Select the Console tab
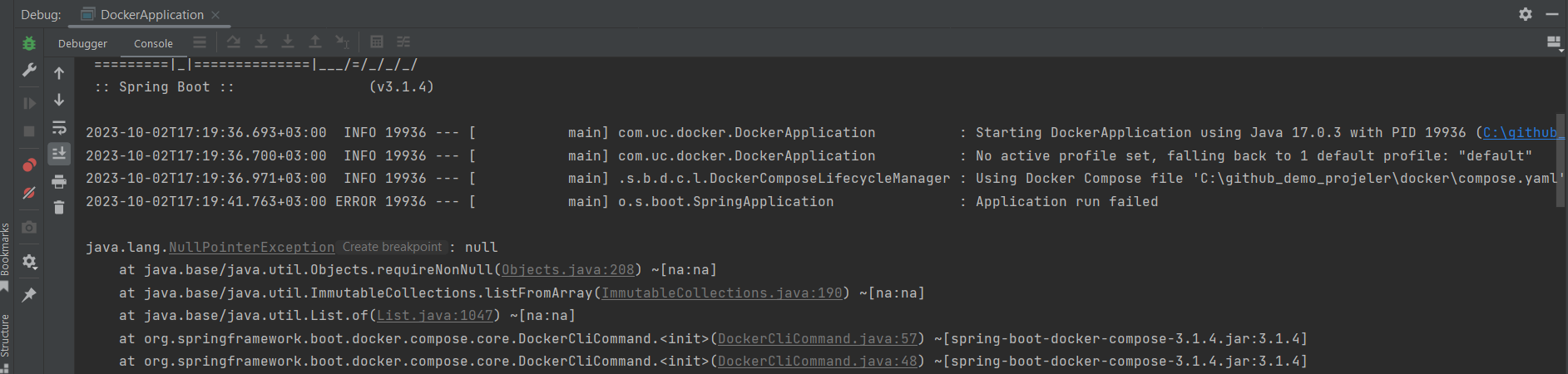 point(153,43)
